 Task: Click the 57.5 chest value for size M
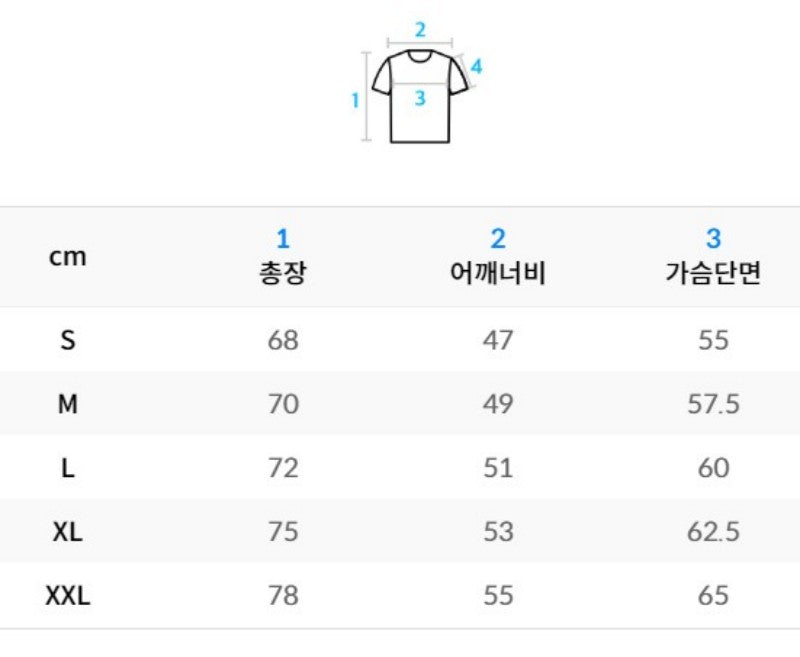(x=713, y=404)
